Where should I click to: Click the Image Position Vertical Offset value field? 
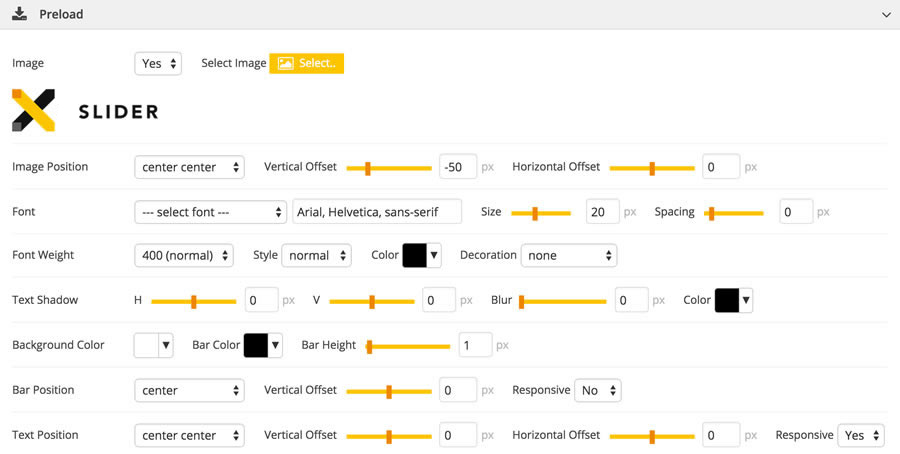tap(457, 167)
